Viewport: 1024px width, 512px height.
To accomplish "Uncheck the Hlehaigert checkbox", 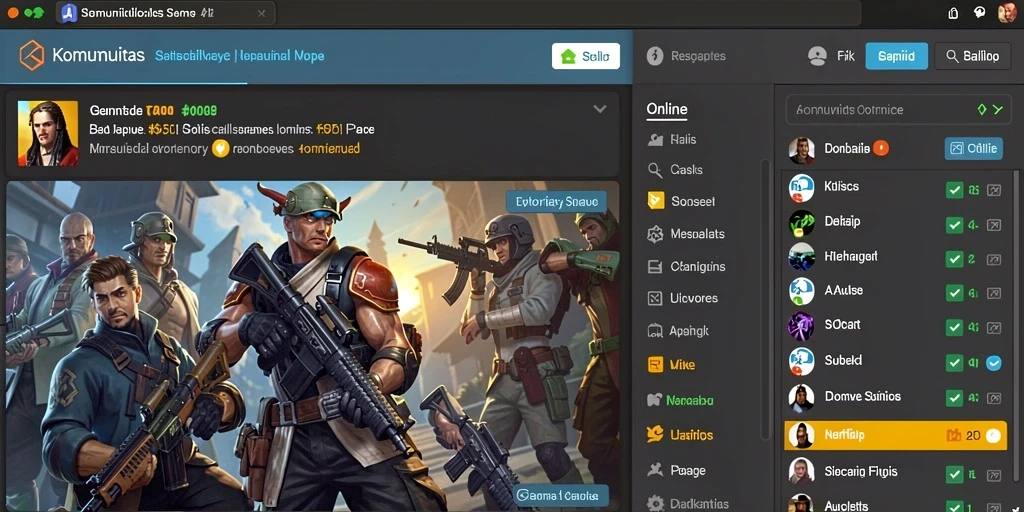I will click(x=955, y=259).
